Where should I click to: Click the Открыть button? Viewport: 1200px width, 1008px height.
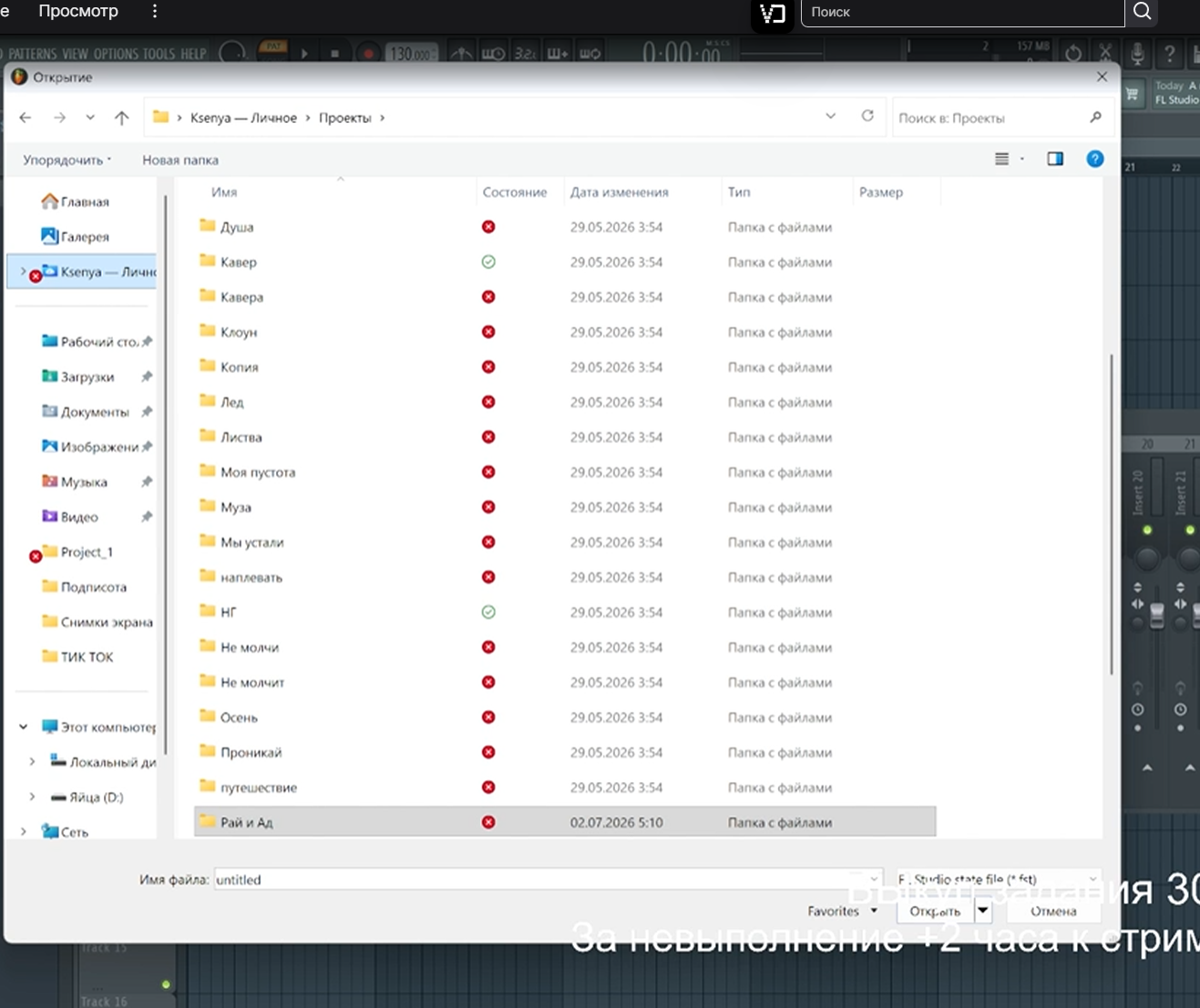tap(935, 910)
